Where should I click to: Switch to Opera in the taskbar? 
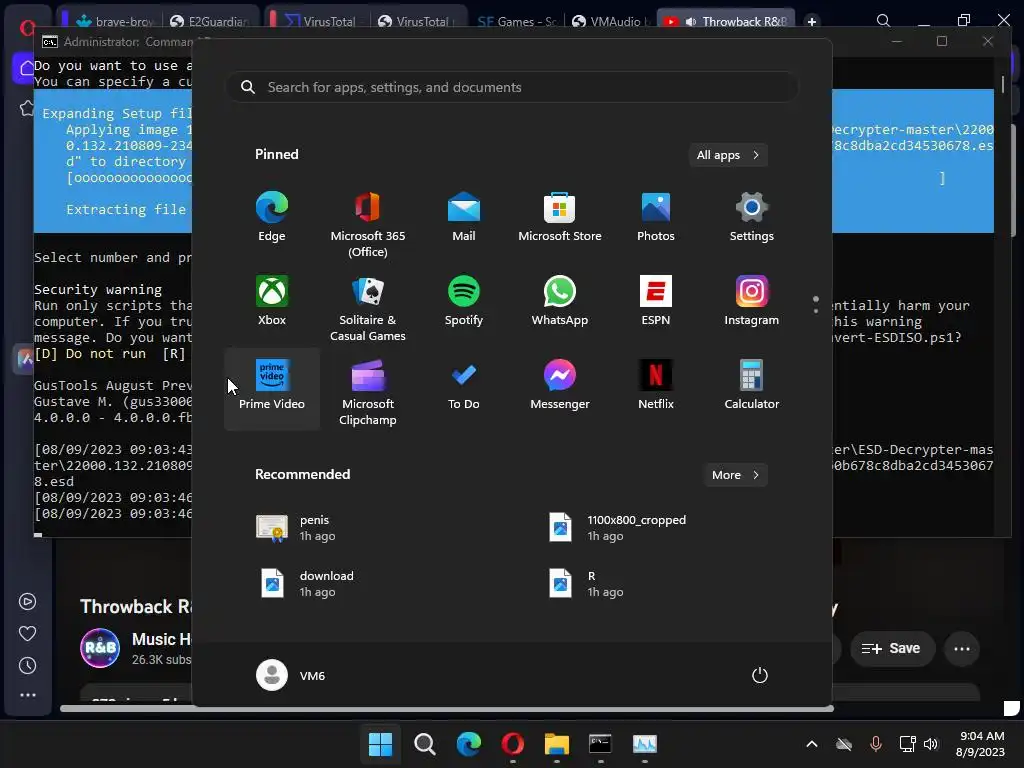[513, 744]
